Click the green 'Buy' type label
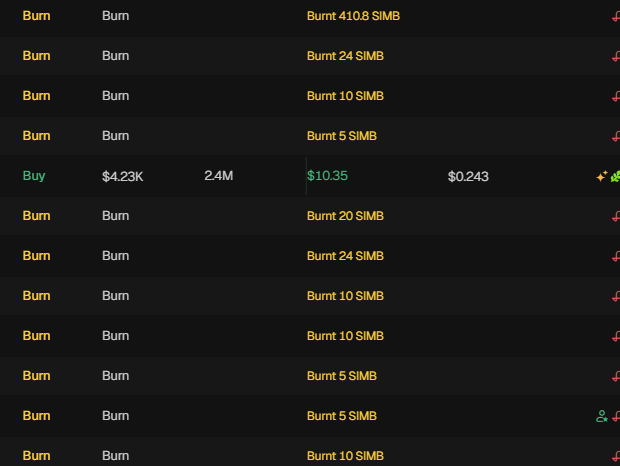Image resolution: width=620 pixels, height=466 pixels. click(34, 176)
